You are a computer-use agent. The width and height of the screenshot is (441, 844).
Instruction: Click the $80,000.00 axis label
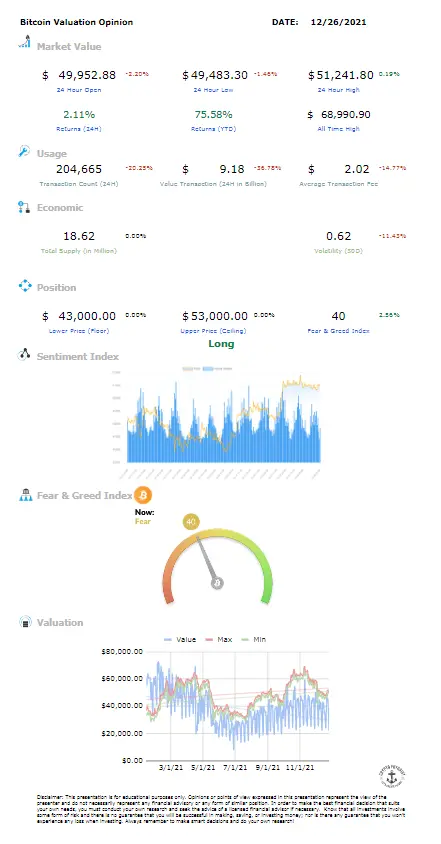tap(122, 651)
